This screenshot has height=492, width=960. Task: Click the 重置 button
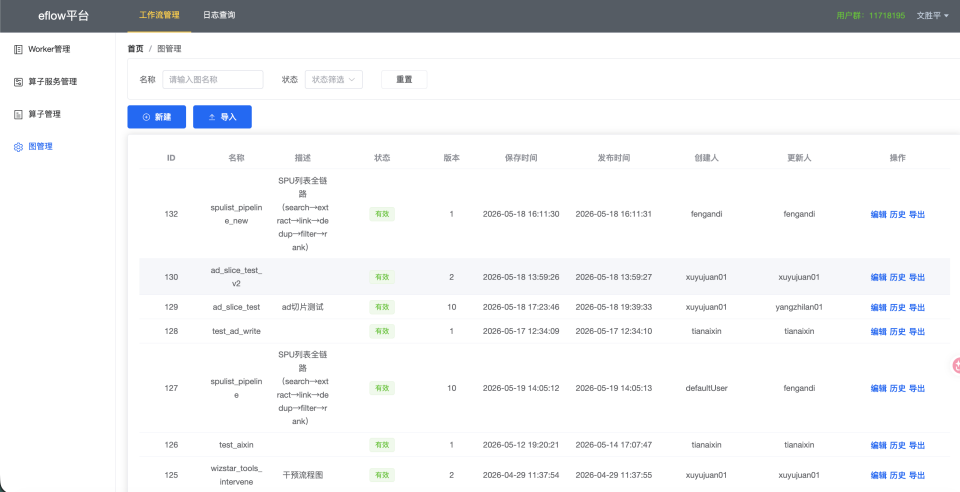(404, 80)
